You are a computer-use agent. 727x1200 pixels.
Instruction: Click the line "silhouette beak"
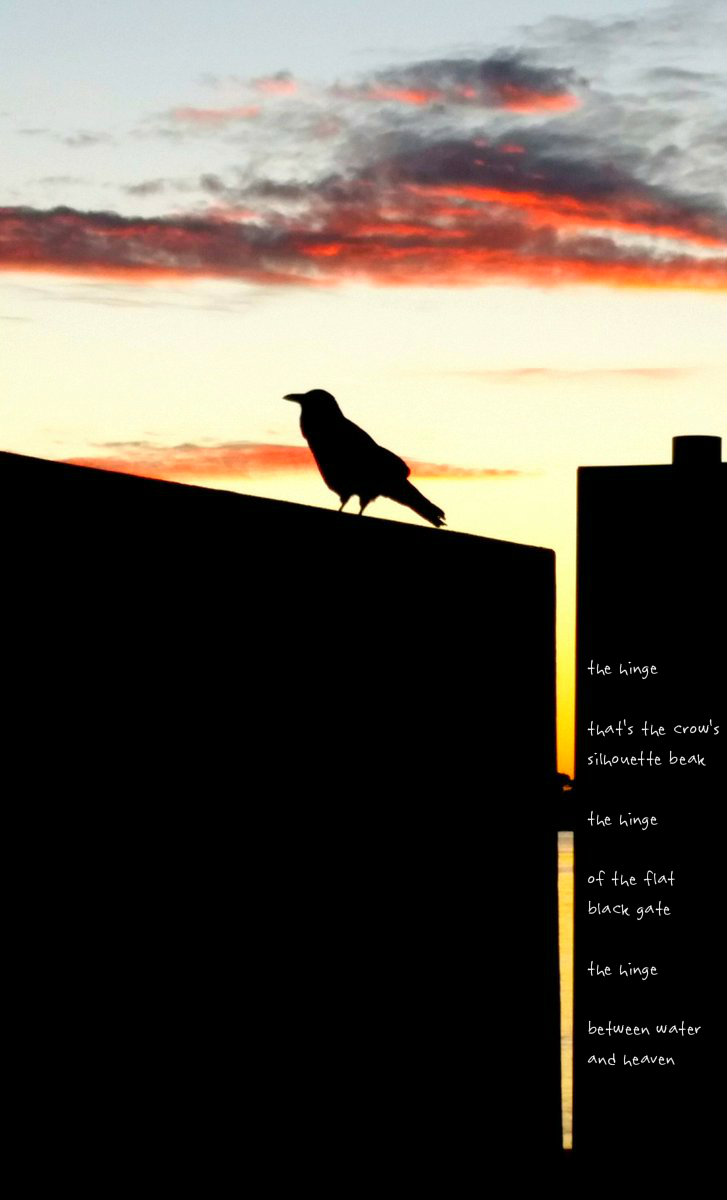(646, 759)
